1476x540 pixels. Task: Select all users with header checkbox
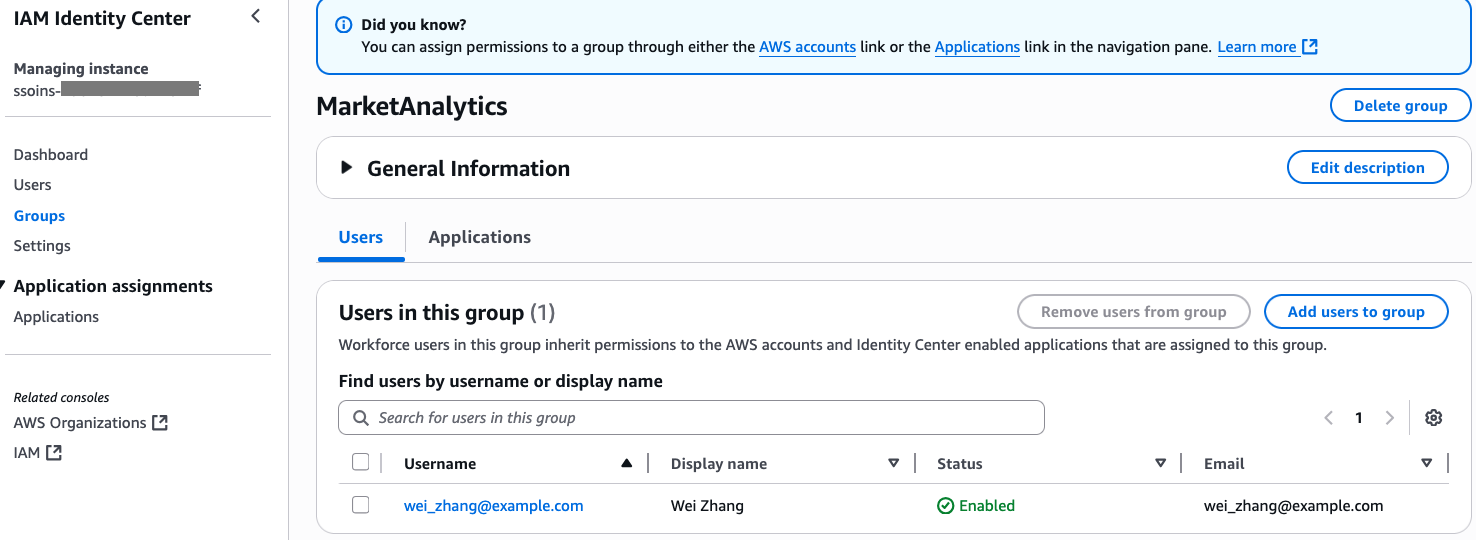click(x=361, y=462)
